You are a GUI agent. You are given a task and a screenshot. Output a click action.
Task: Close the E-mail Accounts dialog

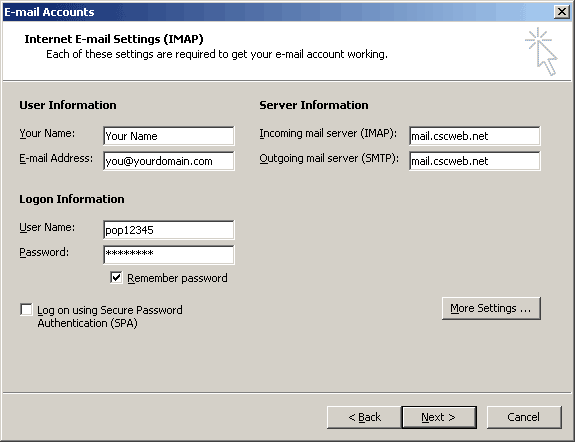click(561, 12)
